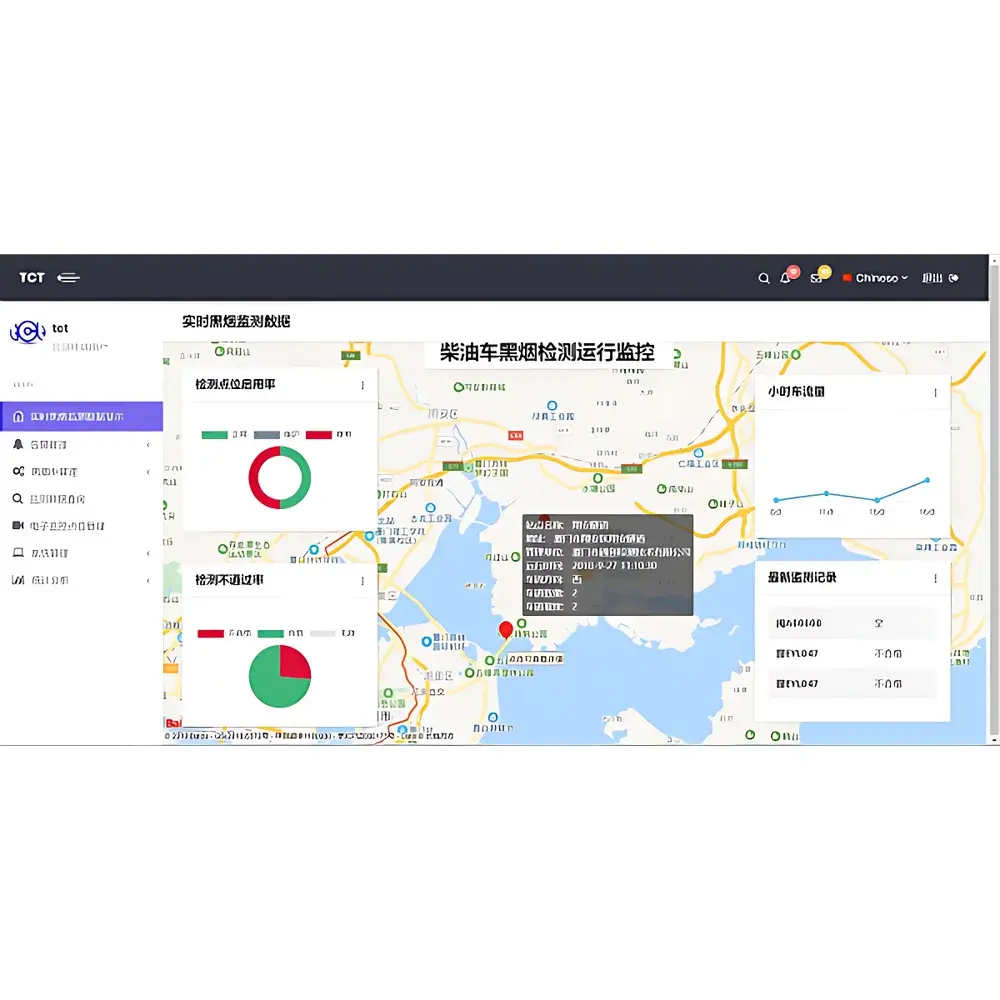The height and width of the screenshot is (1000, 1000).
Task: Click the red slice of the pie chart
Action: click(x=293, y=662)
